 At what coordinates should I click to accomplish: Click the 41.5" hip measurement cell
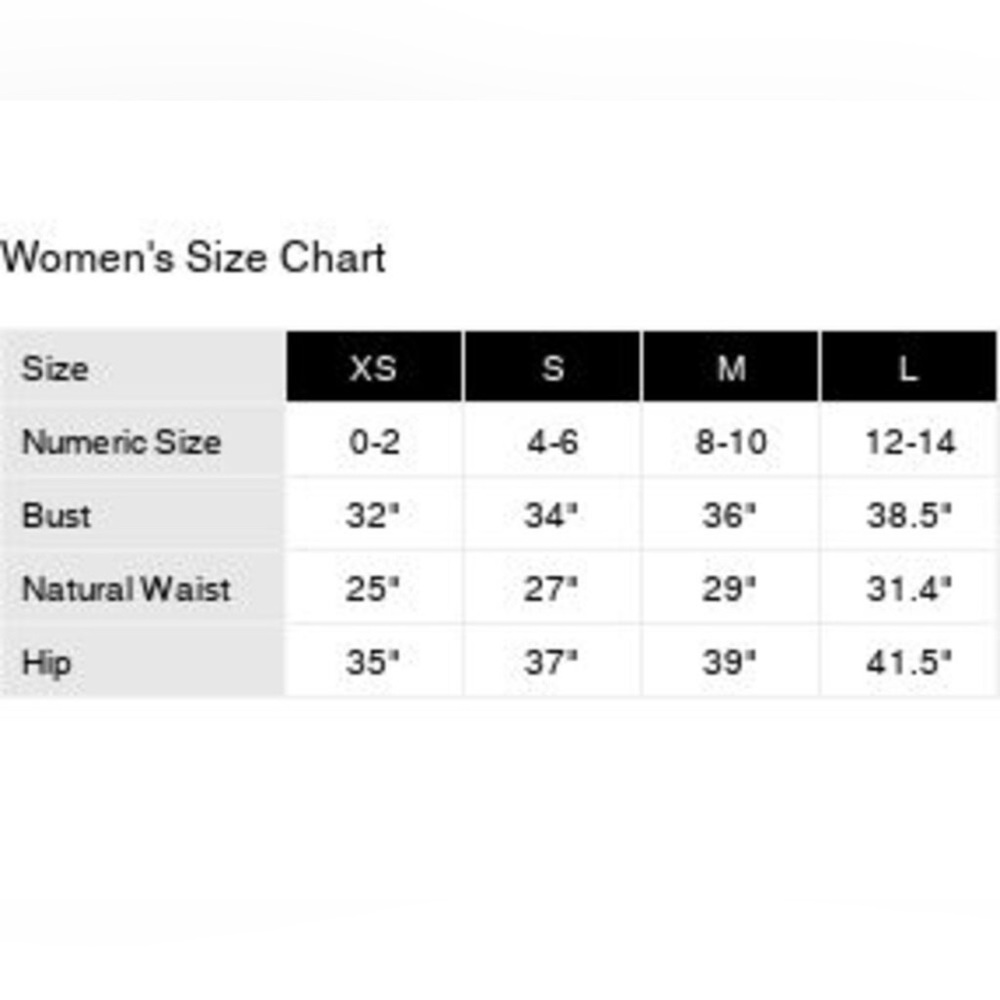[909, 662]
